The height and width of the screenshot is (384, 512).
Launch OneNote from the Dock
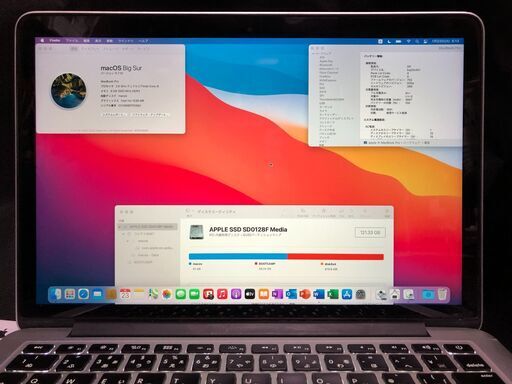[277, 294]
